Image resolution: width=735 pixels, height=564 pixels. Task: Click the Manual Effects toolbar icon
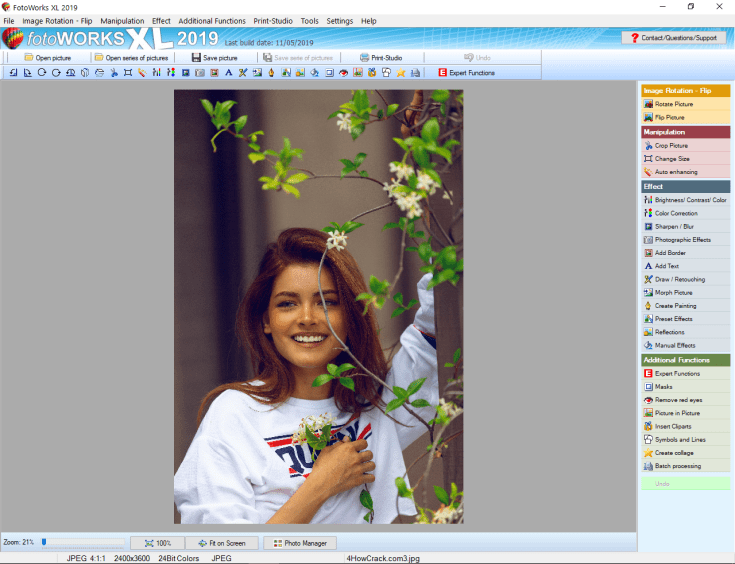pyautogui.click(x=315, y=73)
